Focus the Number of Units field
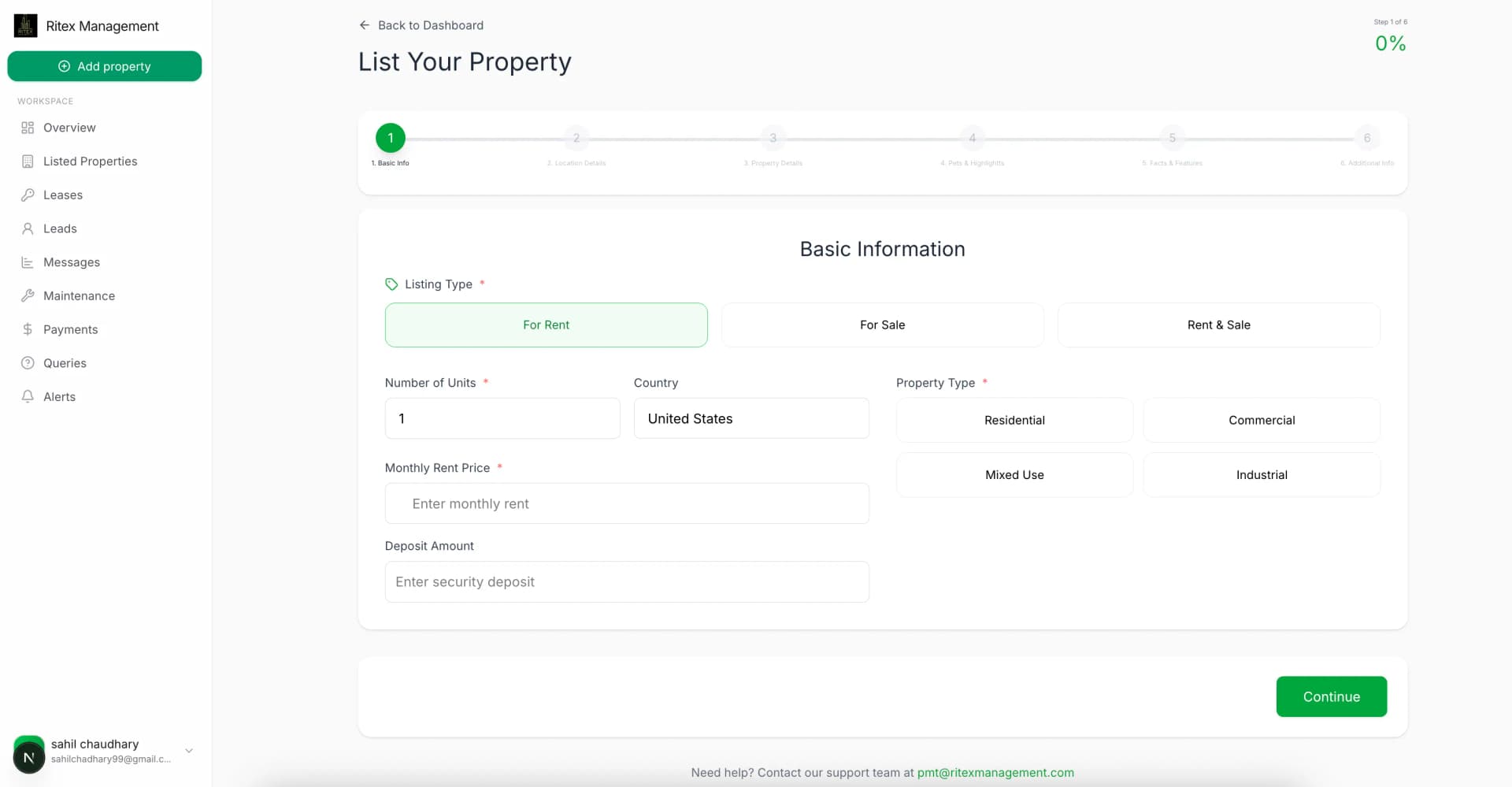The height and width of the screenshot is (787, 1512). point(502,418)
